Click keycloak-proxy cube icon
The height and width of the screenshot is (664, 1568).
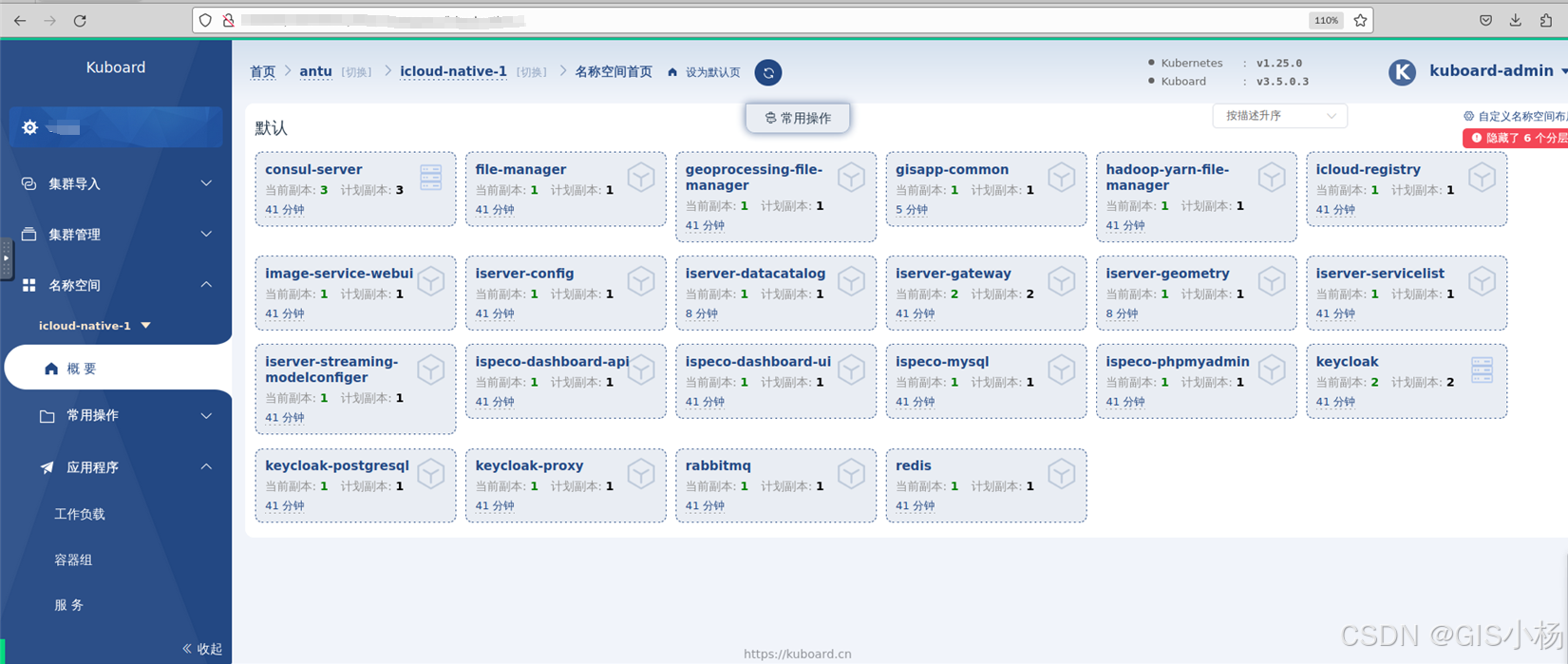tap(641, 473)
